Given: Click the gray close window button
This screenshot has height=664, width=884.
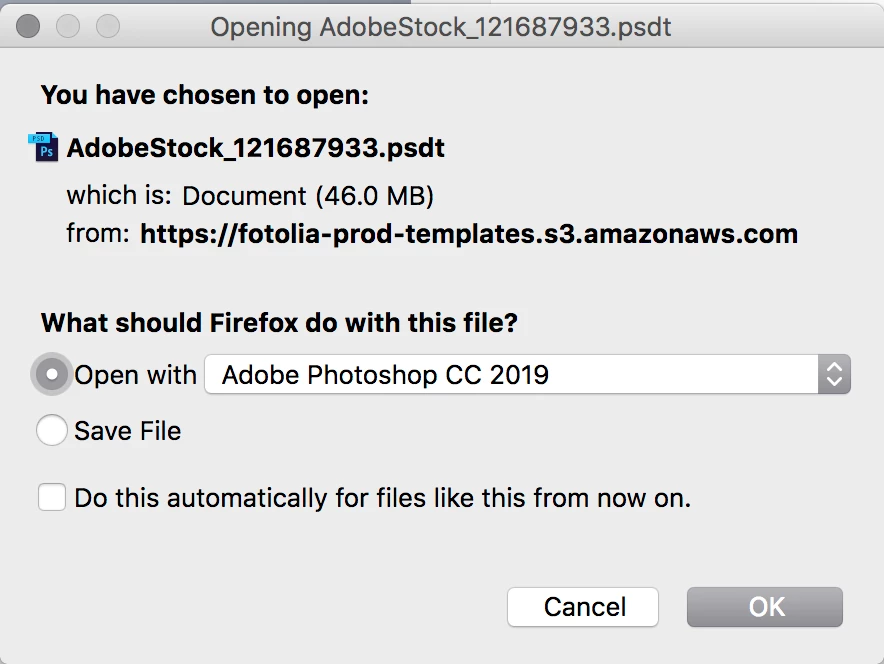Looking at the screenshot, I should [29, 26].
